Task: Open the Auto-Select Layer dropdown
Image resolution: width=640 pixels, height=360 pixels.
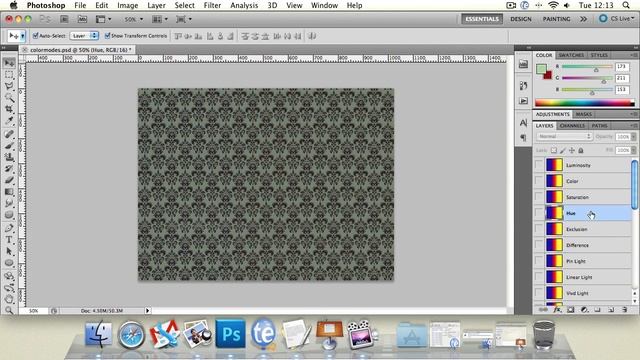Action: 84,36
